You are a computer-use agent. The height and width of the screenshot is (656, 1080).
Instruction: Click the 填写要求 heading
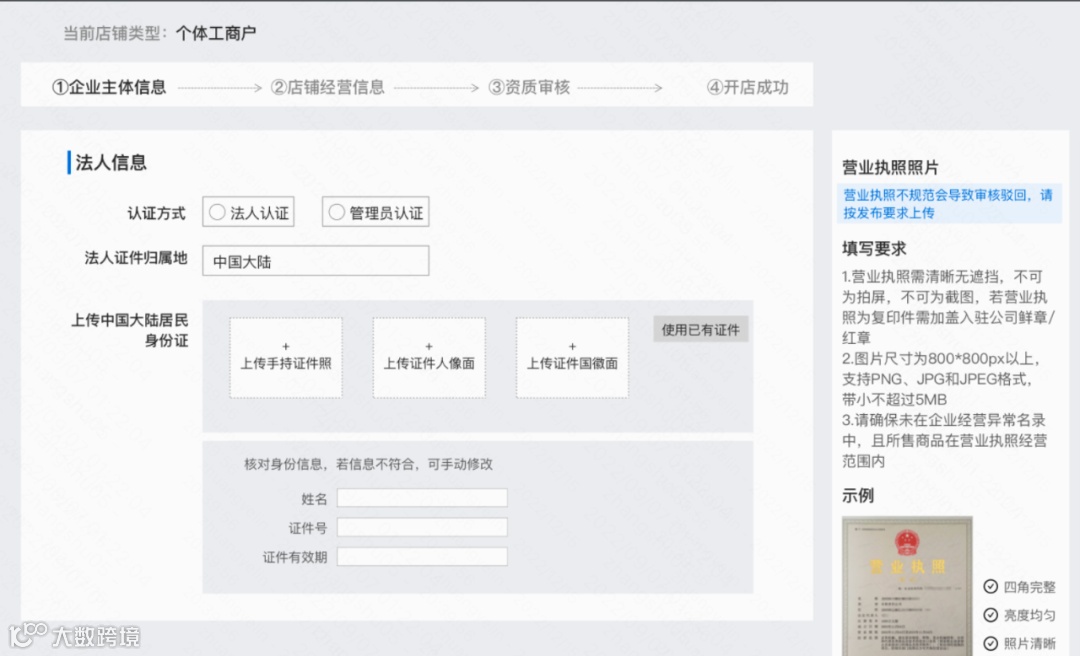pos(874,249)
